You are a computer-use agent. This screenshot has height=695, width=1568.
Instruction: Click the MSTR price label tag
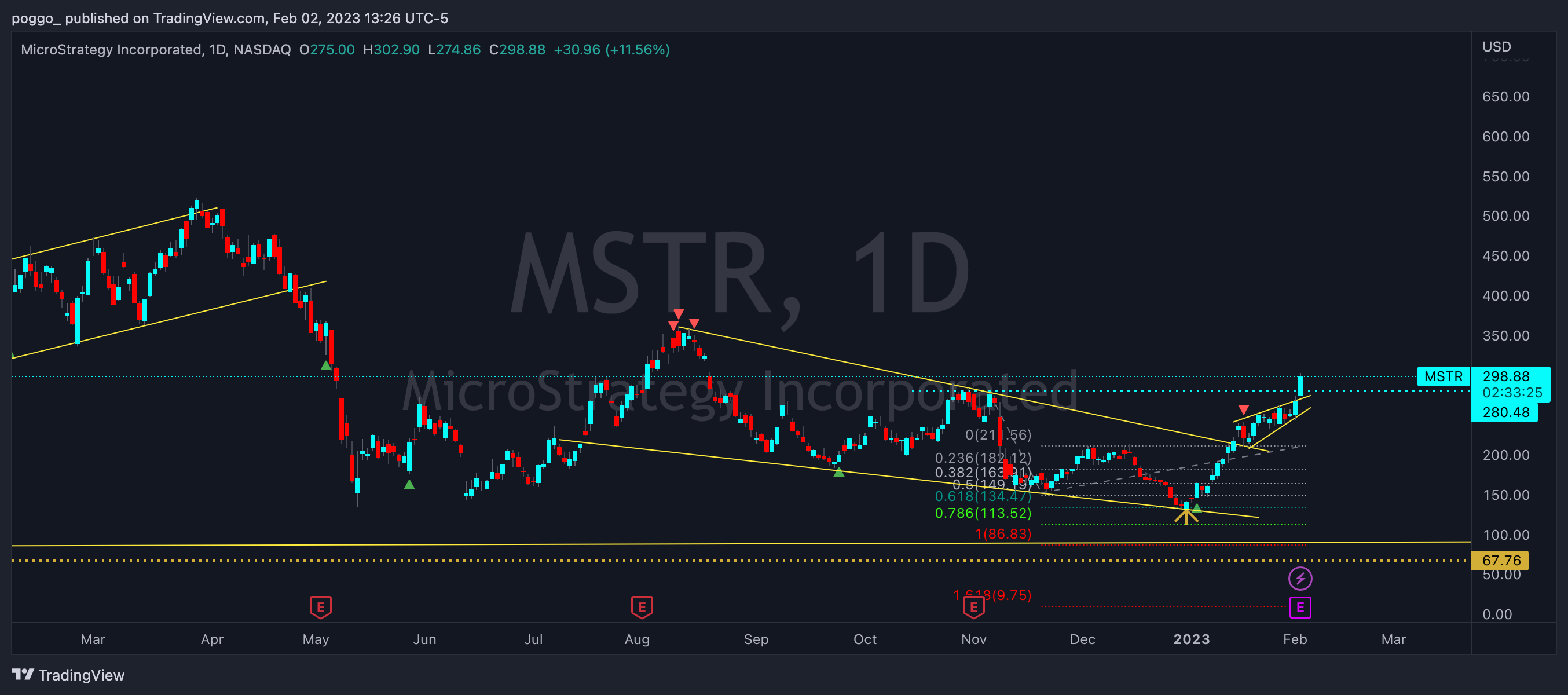[x=1443, y=376]
